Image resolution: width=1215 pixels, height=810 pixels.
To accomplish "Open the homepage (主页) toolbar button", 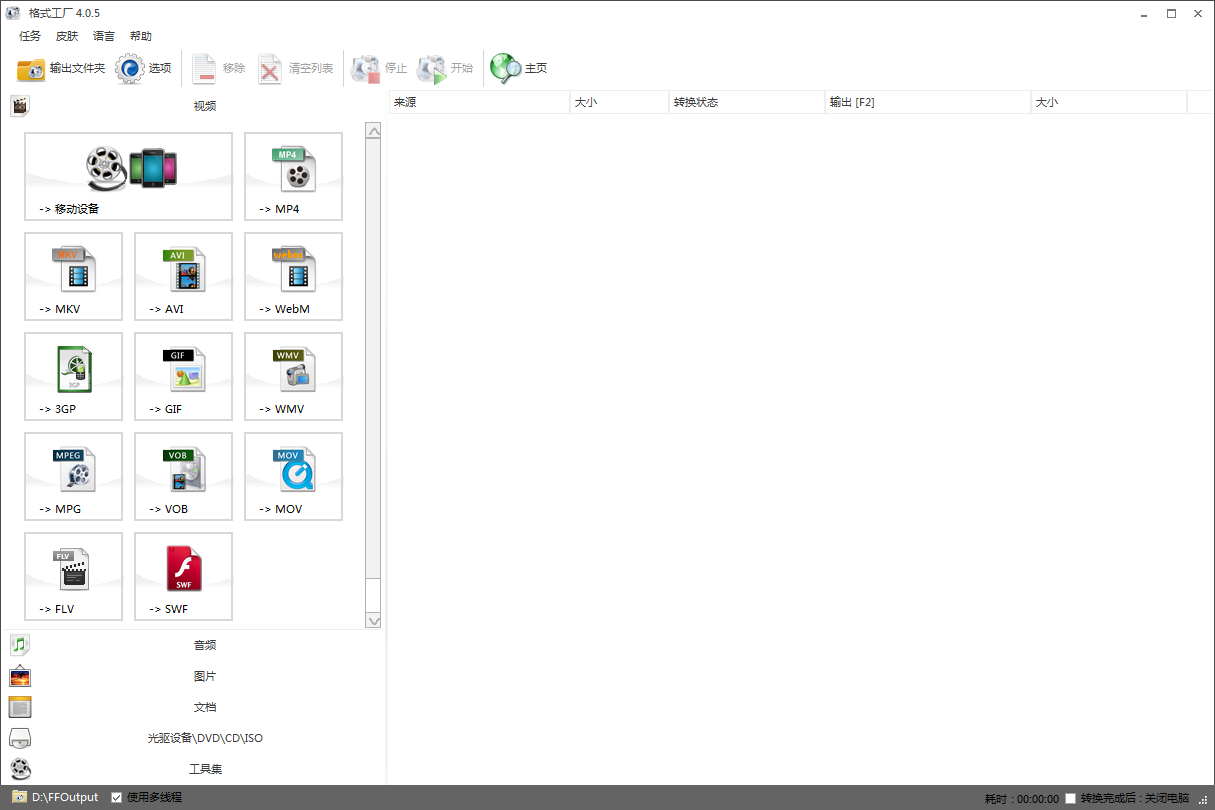I will 519,68.
